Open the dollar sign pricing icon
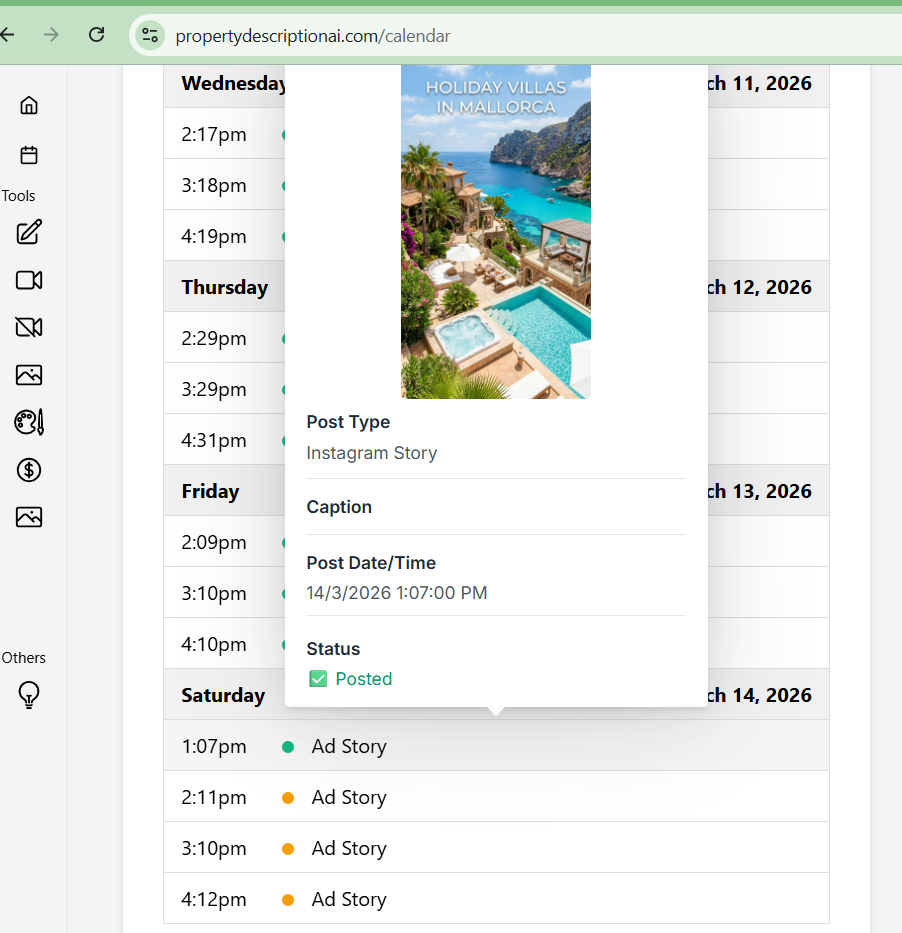Viewport: 902px width, 933px height. point(29,470)
